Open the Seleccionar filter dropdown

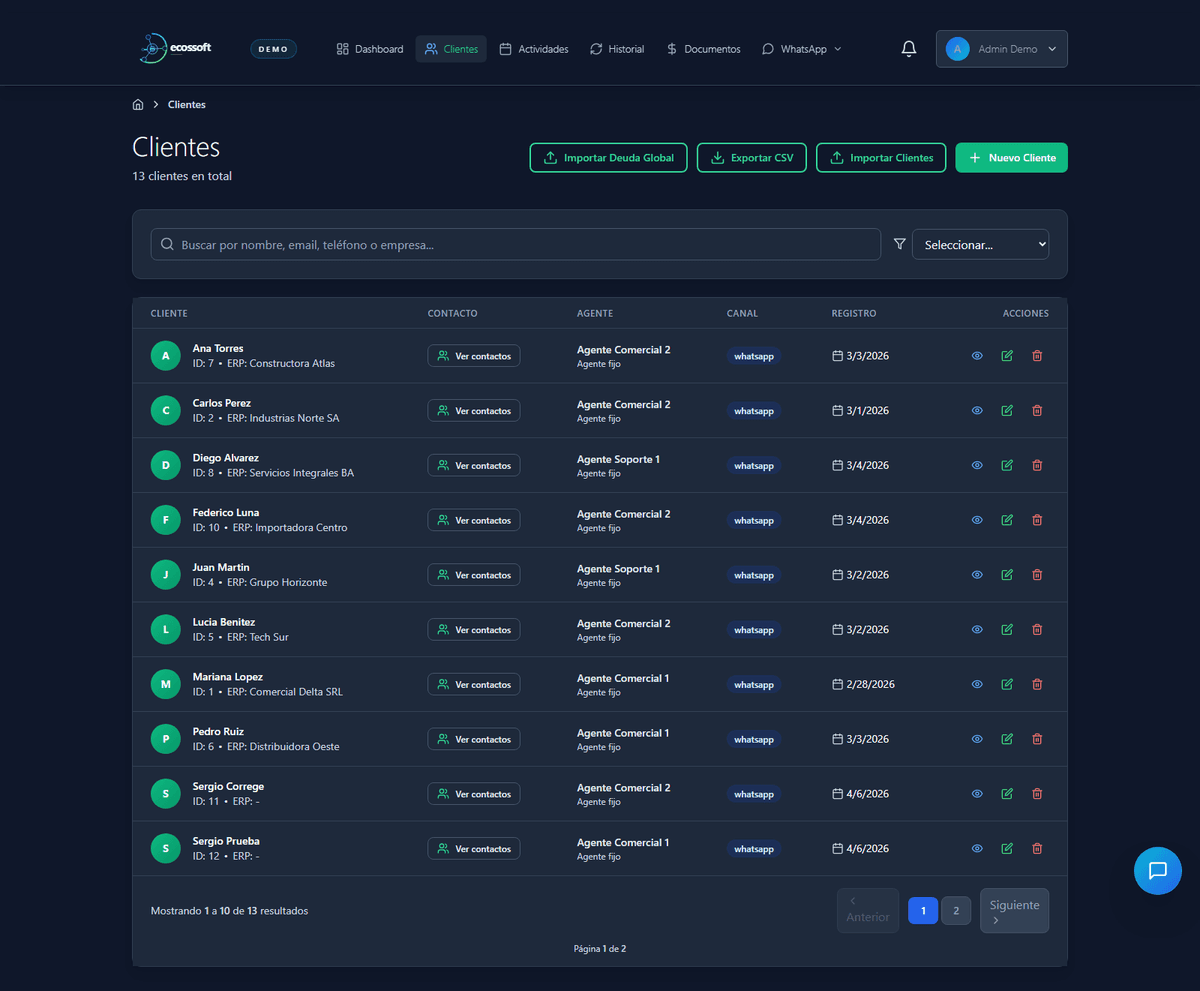pyautogui.click(x=980, y=244)
